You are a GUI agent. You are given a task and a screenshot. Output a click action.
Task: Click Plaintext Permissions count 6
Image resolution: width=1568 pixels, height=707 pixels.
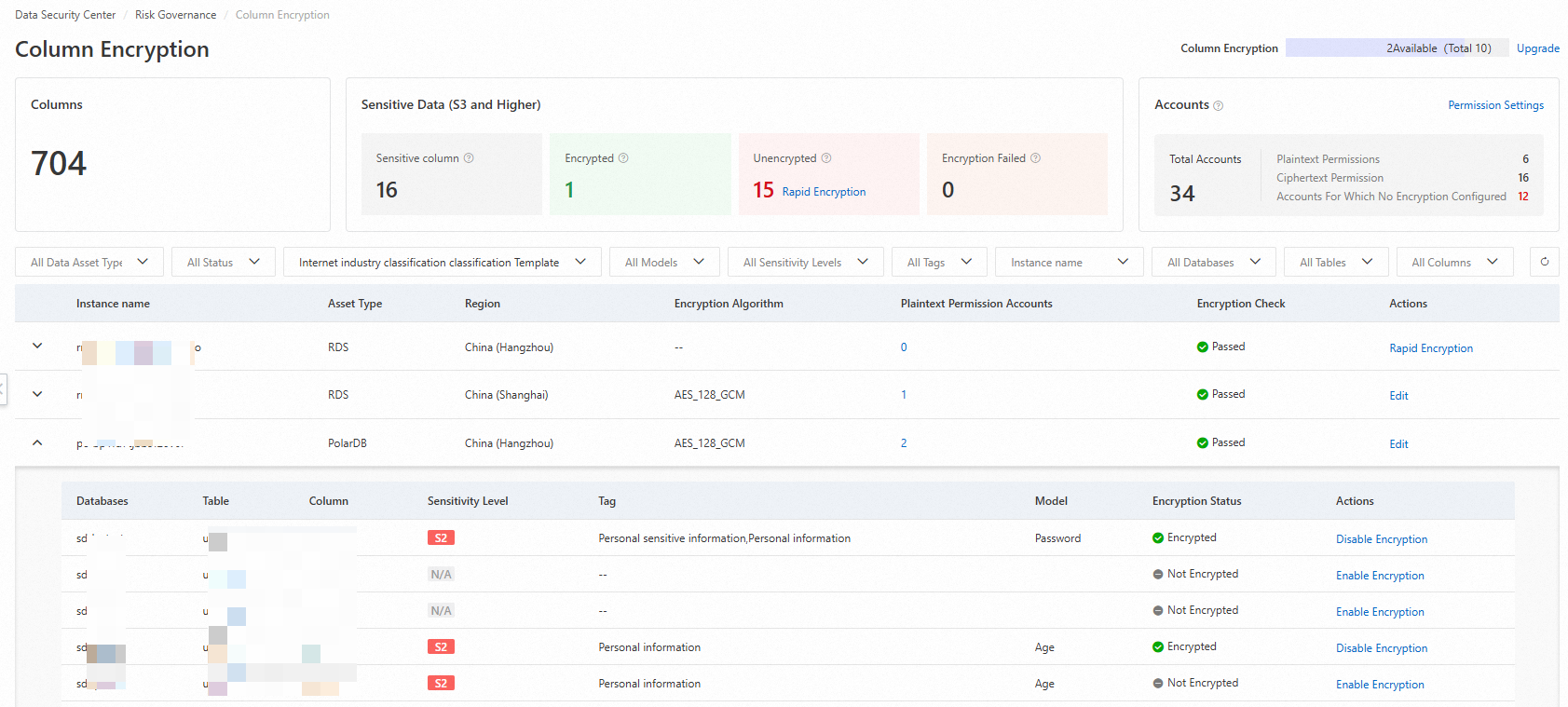click(1525, 159)
